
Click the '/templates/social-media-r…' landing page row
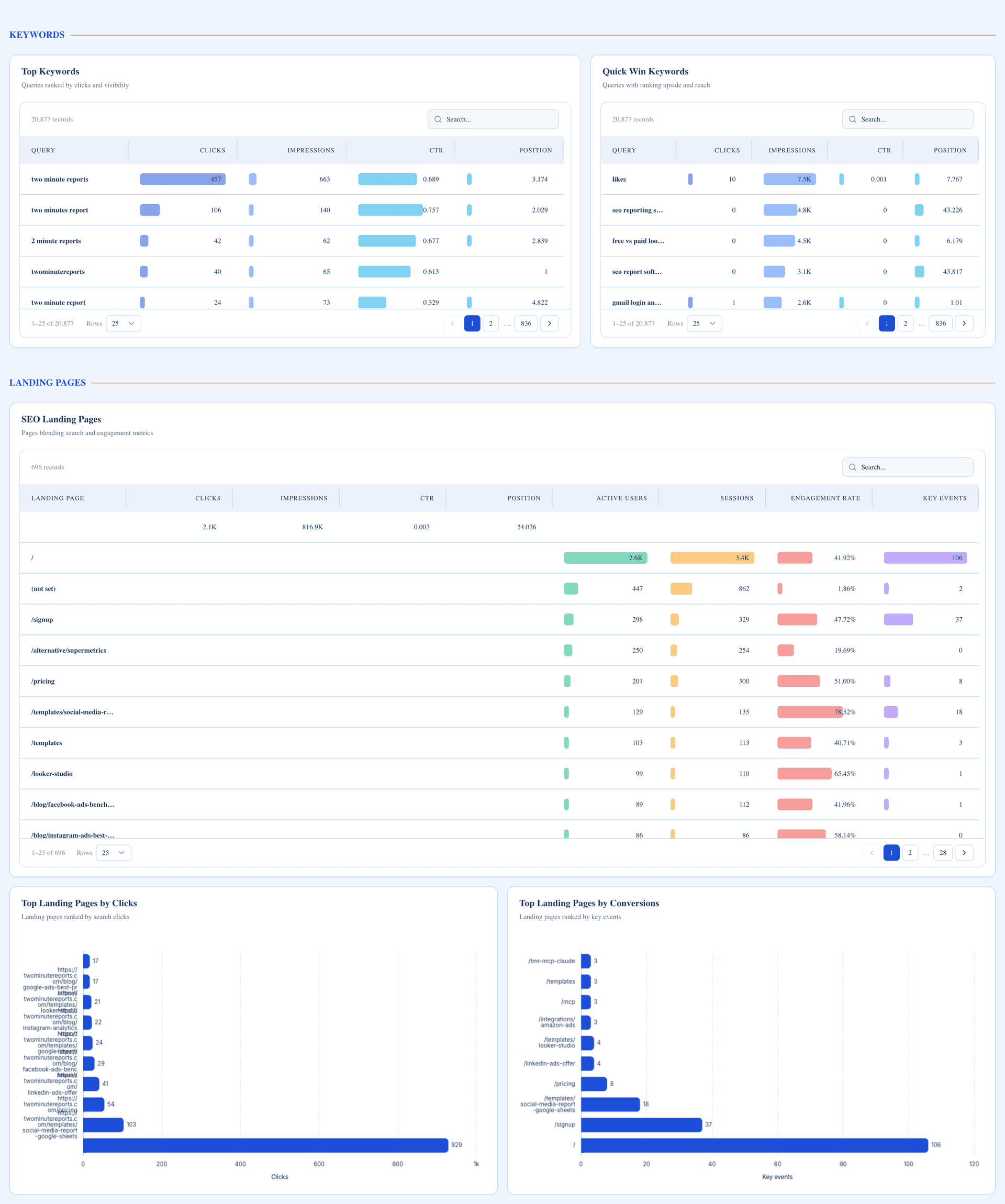pyautogui.click(x=499, y=712)
